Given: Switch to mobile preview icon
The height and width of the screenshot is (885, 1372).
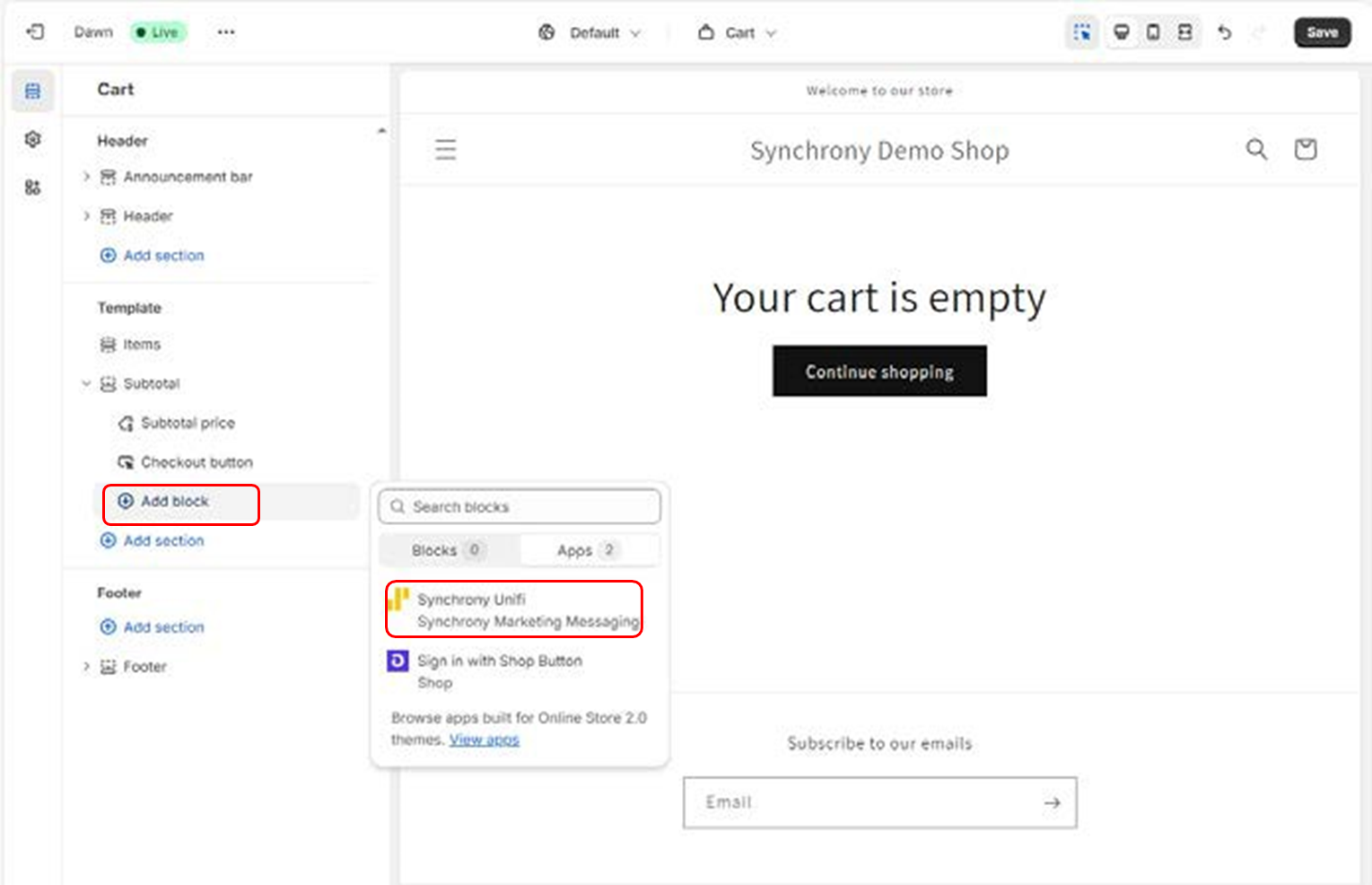Looking at the screenshot, I should [x=1153, y=32].
